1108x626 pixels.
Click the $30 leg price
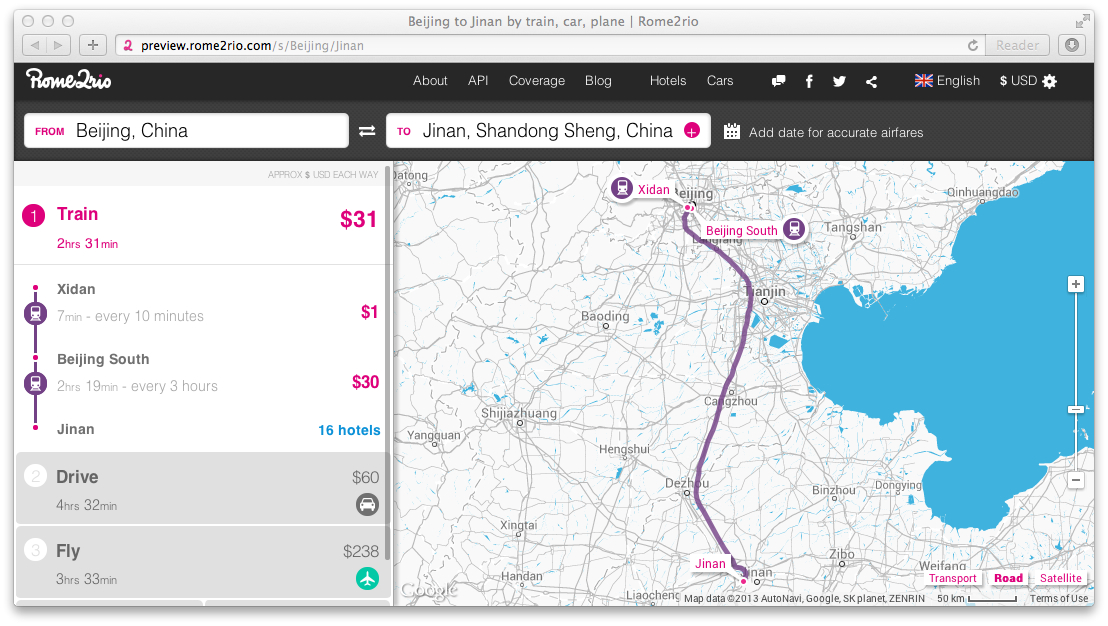365,382
